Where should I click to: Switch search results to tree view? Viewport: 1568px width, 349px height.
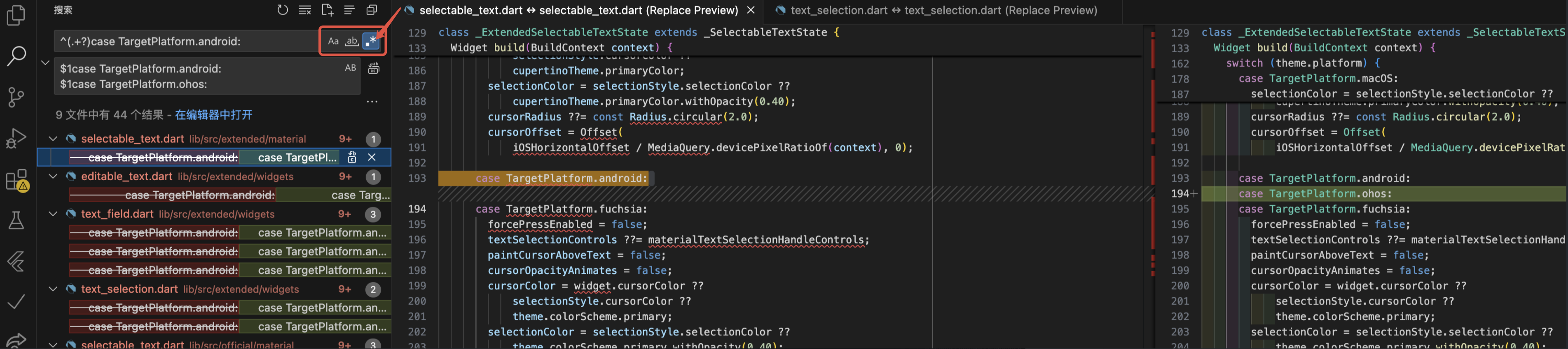[x=349, y=10]
